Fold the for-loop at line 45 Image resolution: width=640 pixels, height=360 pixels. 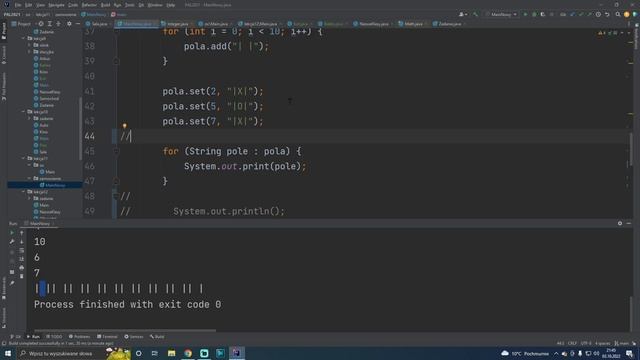(x=116, y=151)
